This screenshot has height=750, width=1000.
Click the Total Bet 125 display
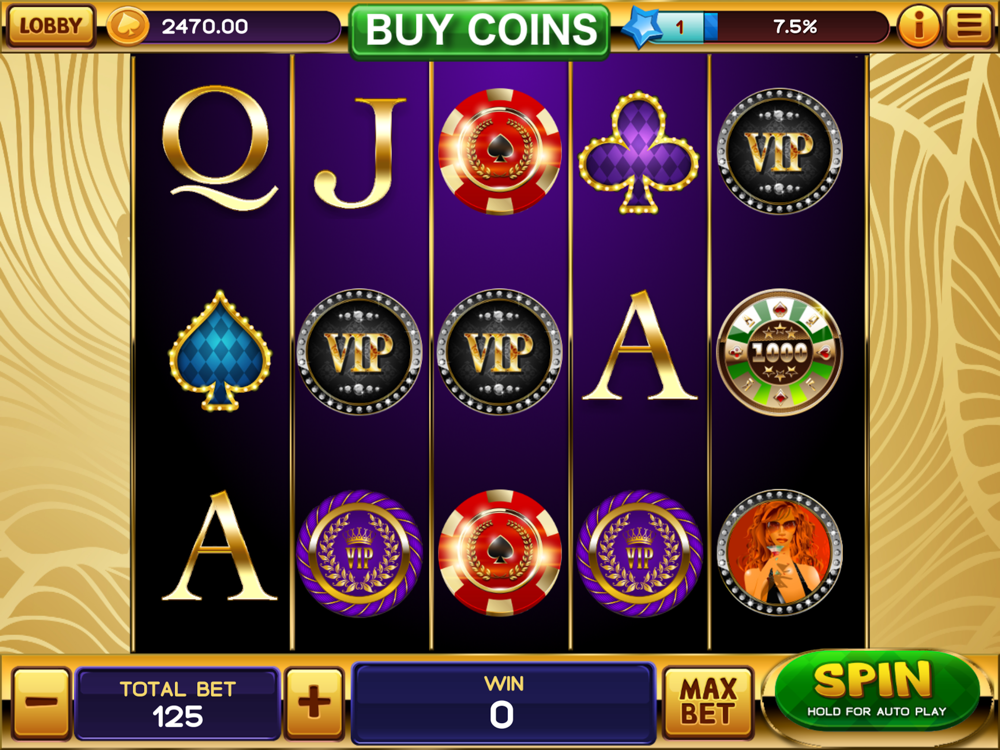point(177,703)
